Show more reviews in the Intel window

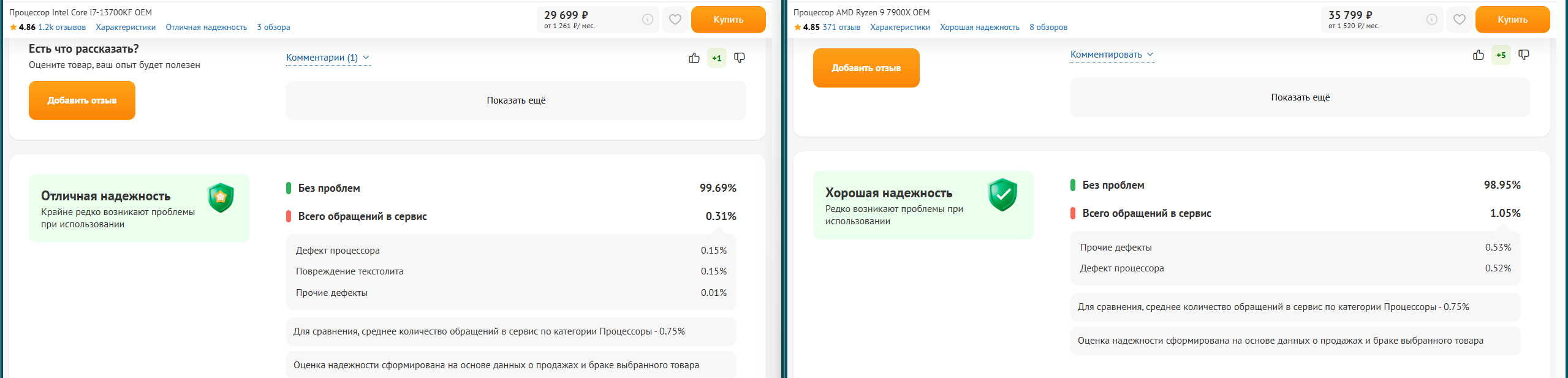click(516, 100)
